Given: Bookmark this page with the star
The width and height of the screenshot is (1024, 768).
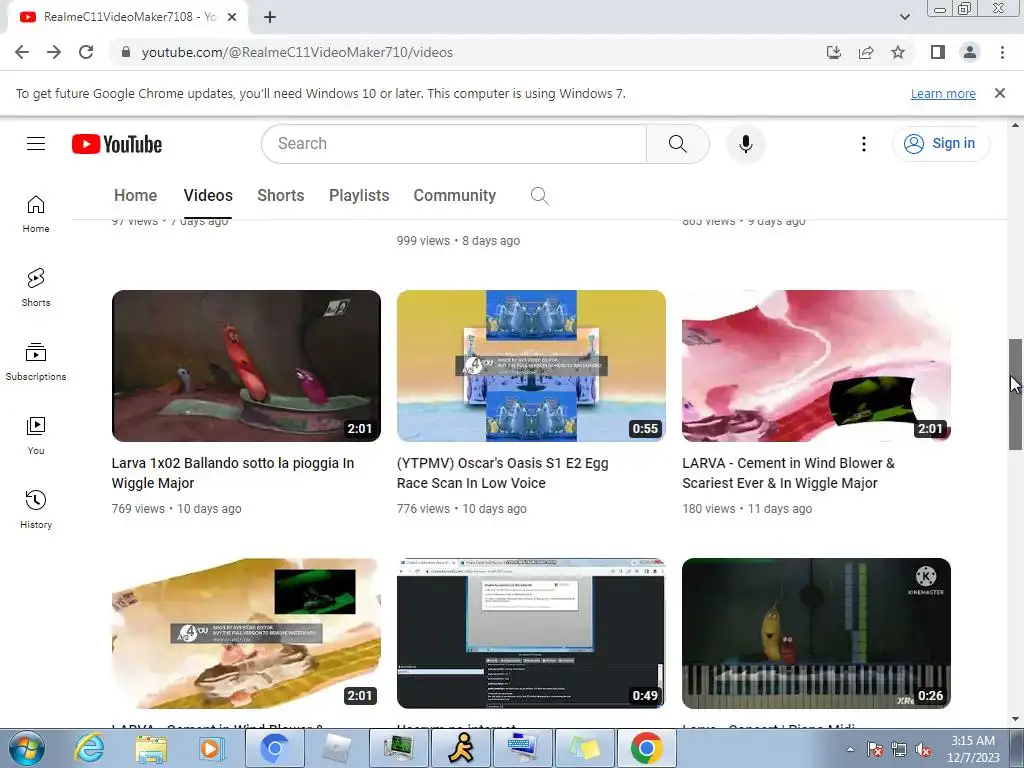Looking at the screenshot, I should [x=898, y=52].
